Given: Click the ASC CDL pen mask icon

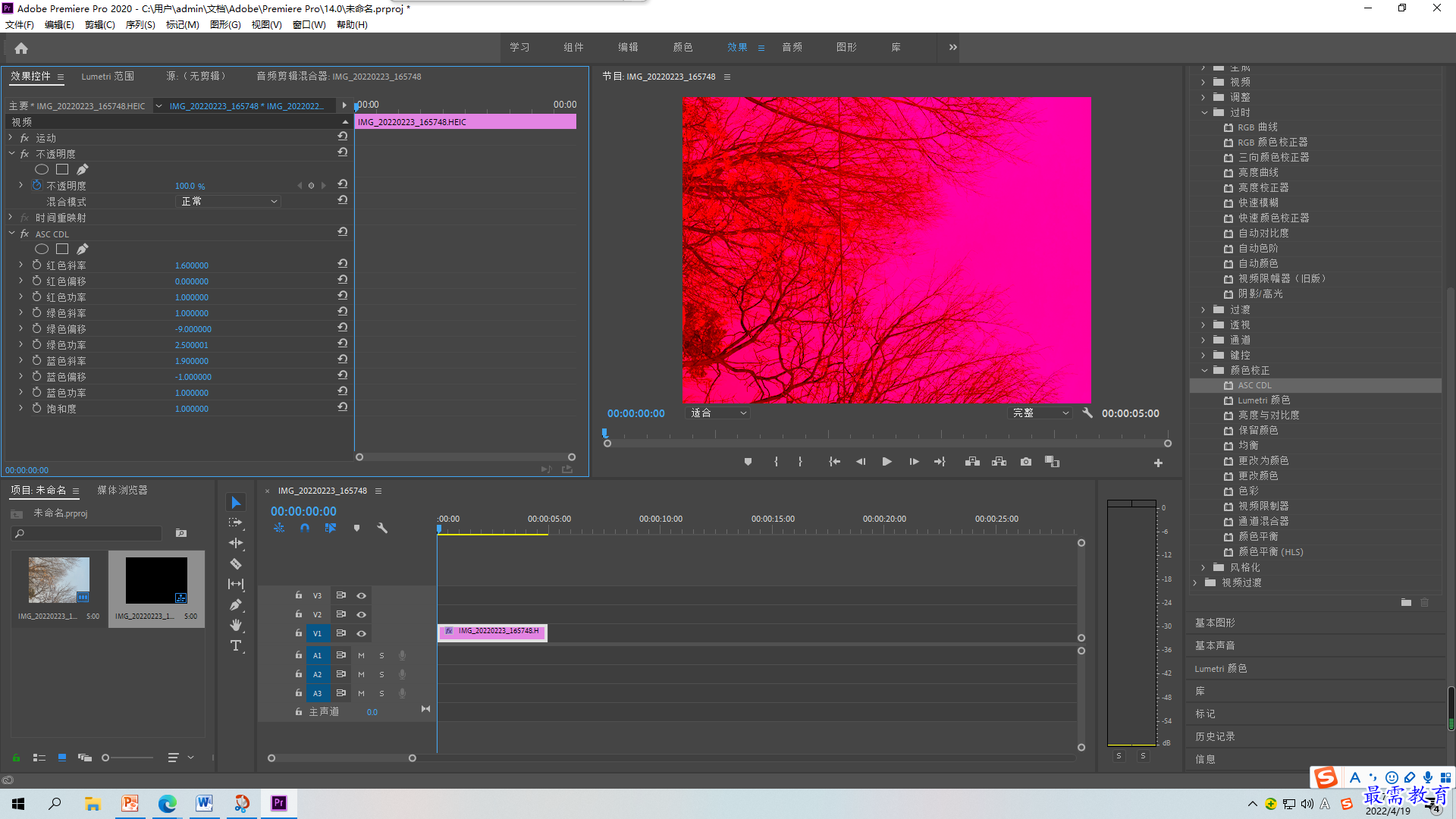Looking at the screenshot, I should [83, 249].
